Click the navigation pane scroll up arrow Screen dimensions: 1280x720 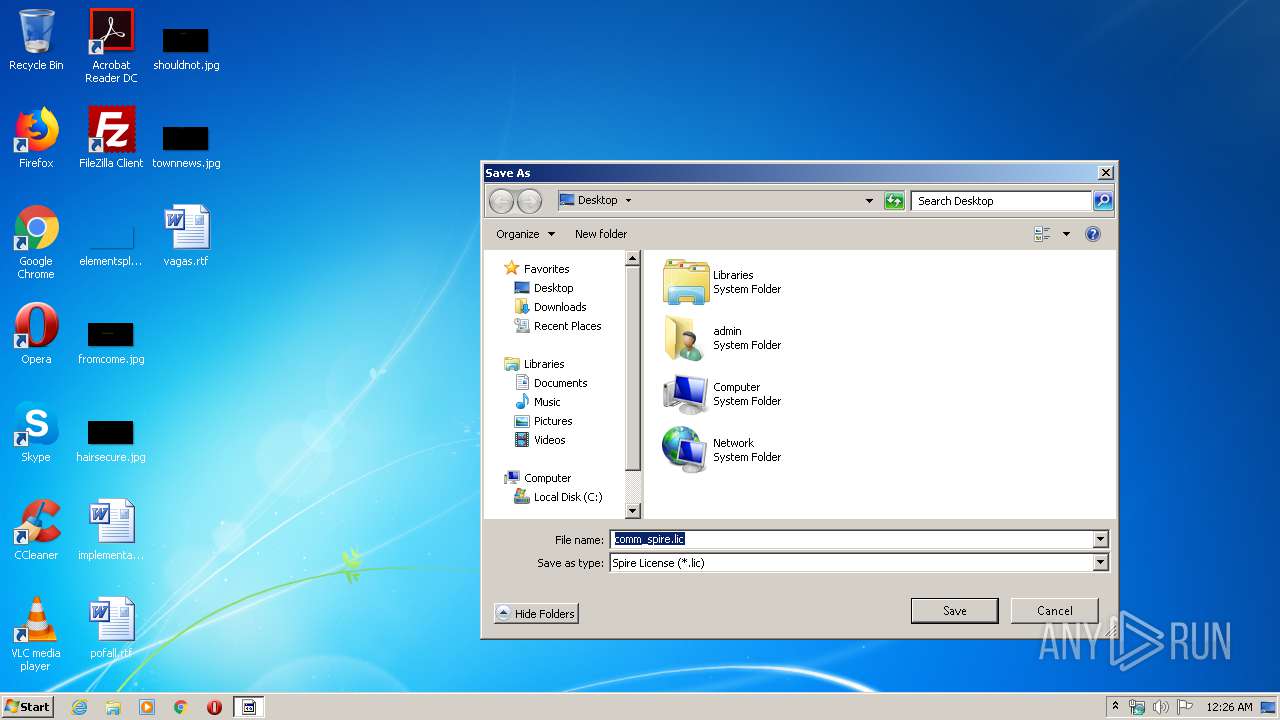(x=632, y=259)
